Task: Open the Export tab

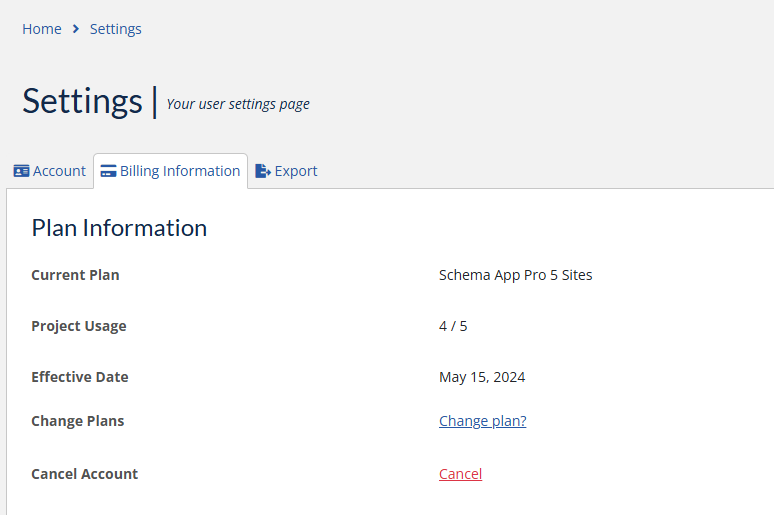Action: point(286,171)
